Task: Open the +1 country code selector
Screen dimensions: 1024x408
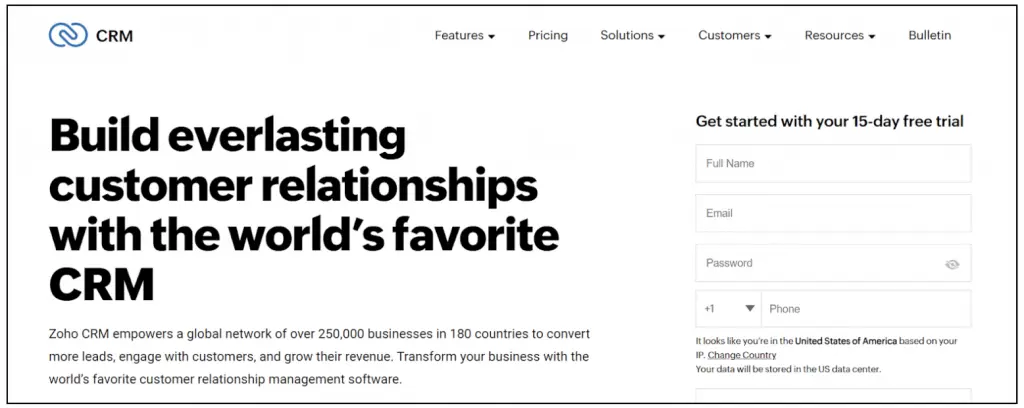Action: (x=728, y=309)
